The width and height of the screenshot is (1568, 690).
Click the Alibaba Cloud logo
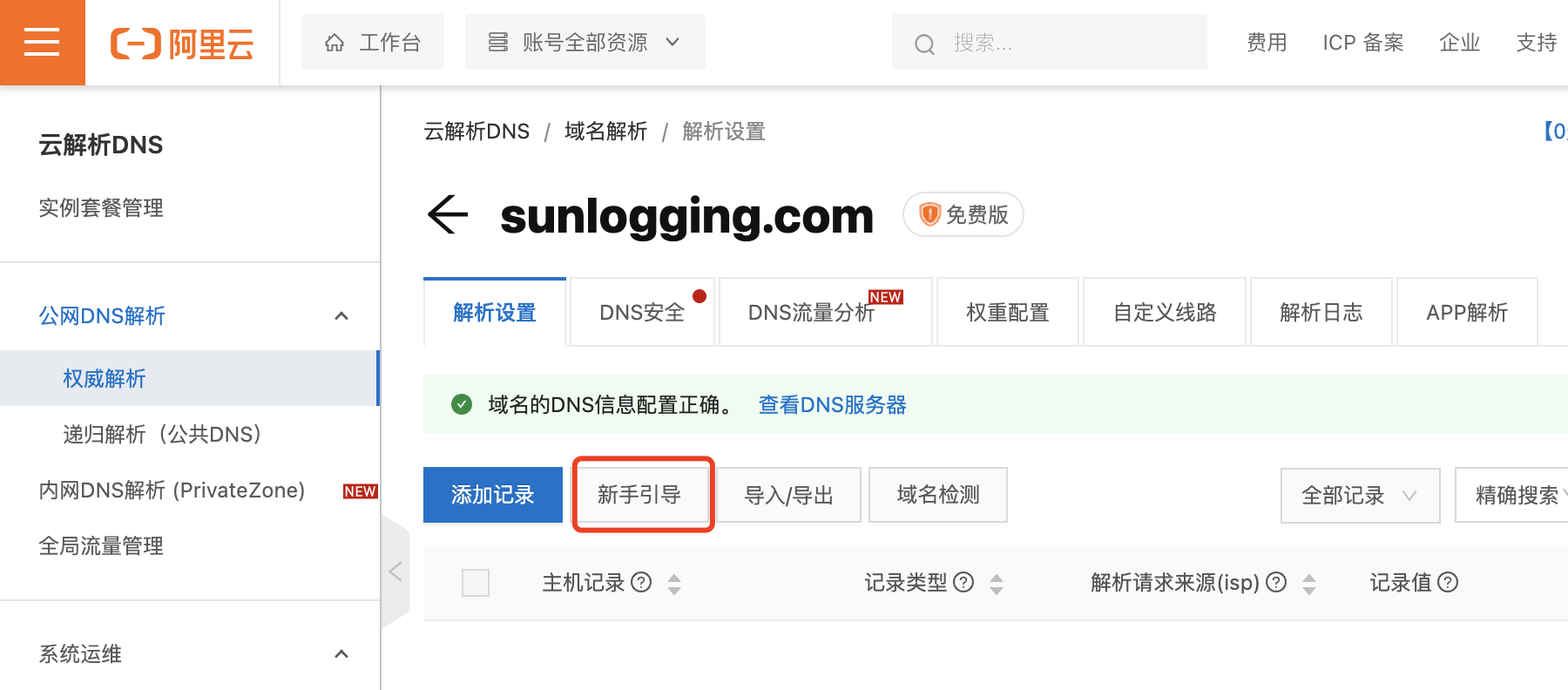pos(182,43)
